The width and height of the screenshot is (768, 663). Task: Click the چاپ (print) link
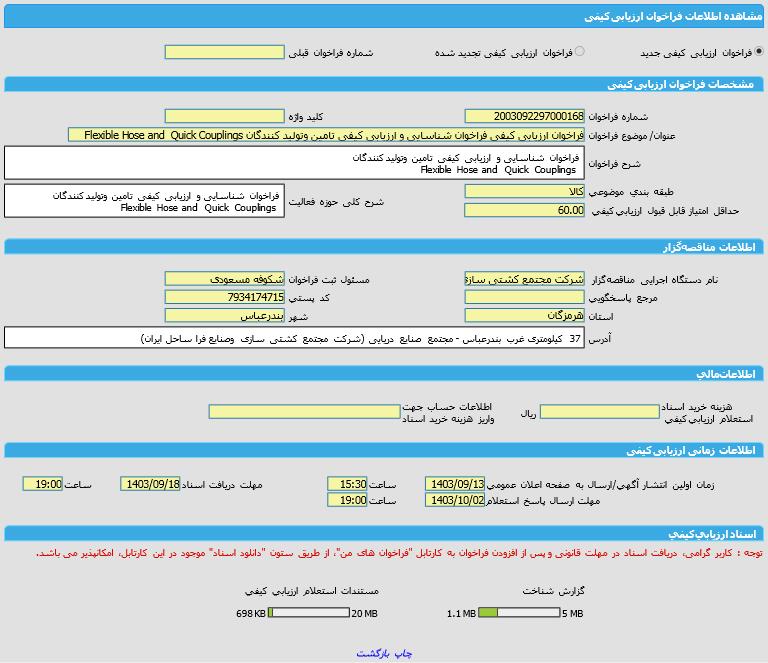tap(402, 652)
